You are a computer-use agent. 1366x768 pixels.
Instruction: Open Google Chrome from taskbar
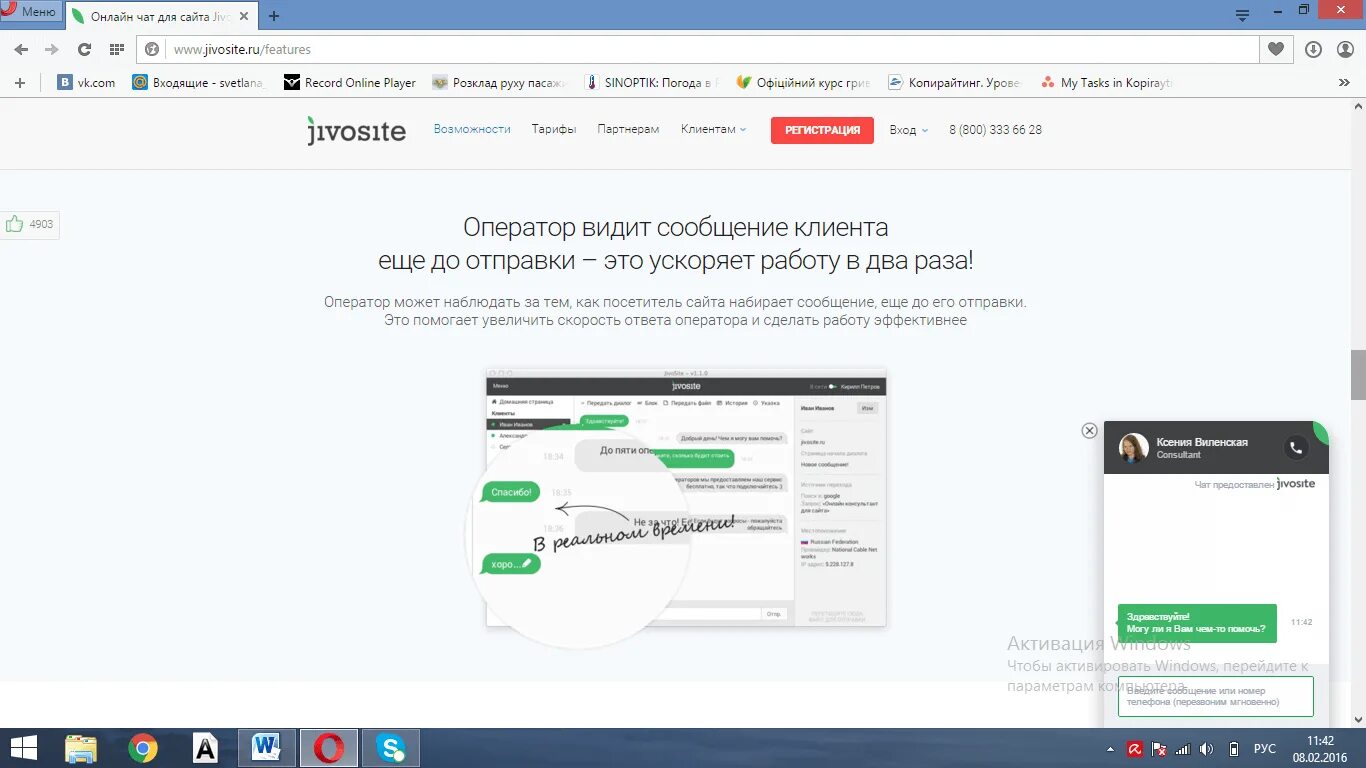point(143,748)
